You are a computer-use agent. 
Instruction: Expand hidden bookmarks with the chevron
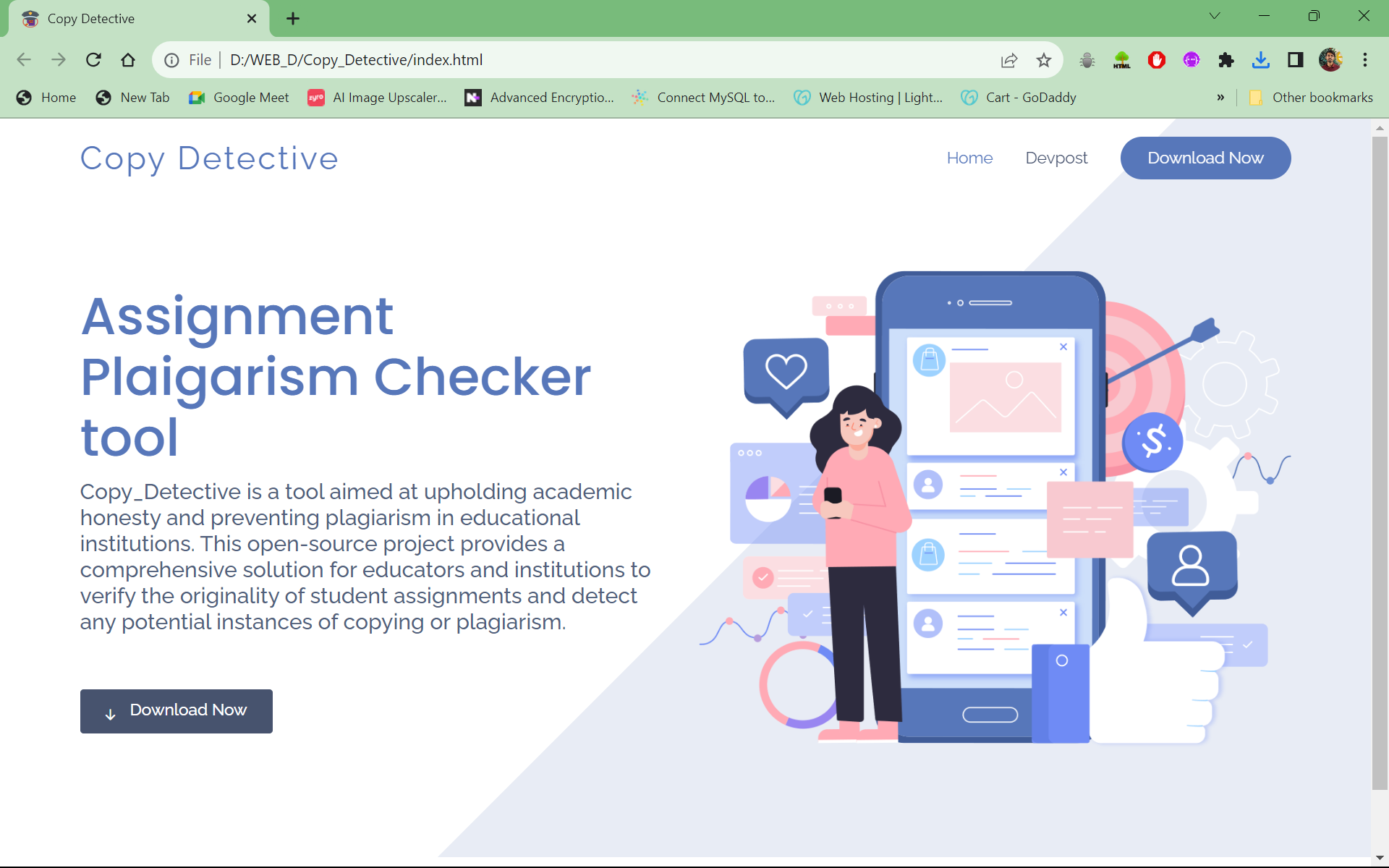pyautogui.click(x=1221, y=97)
